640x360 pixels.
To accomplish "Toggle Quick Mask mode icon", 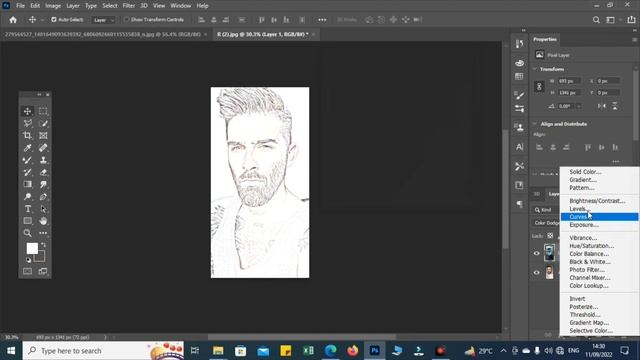I will [27, 271].
